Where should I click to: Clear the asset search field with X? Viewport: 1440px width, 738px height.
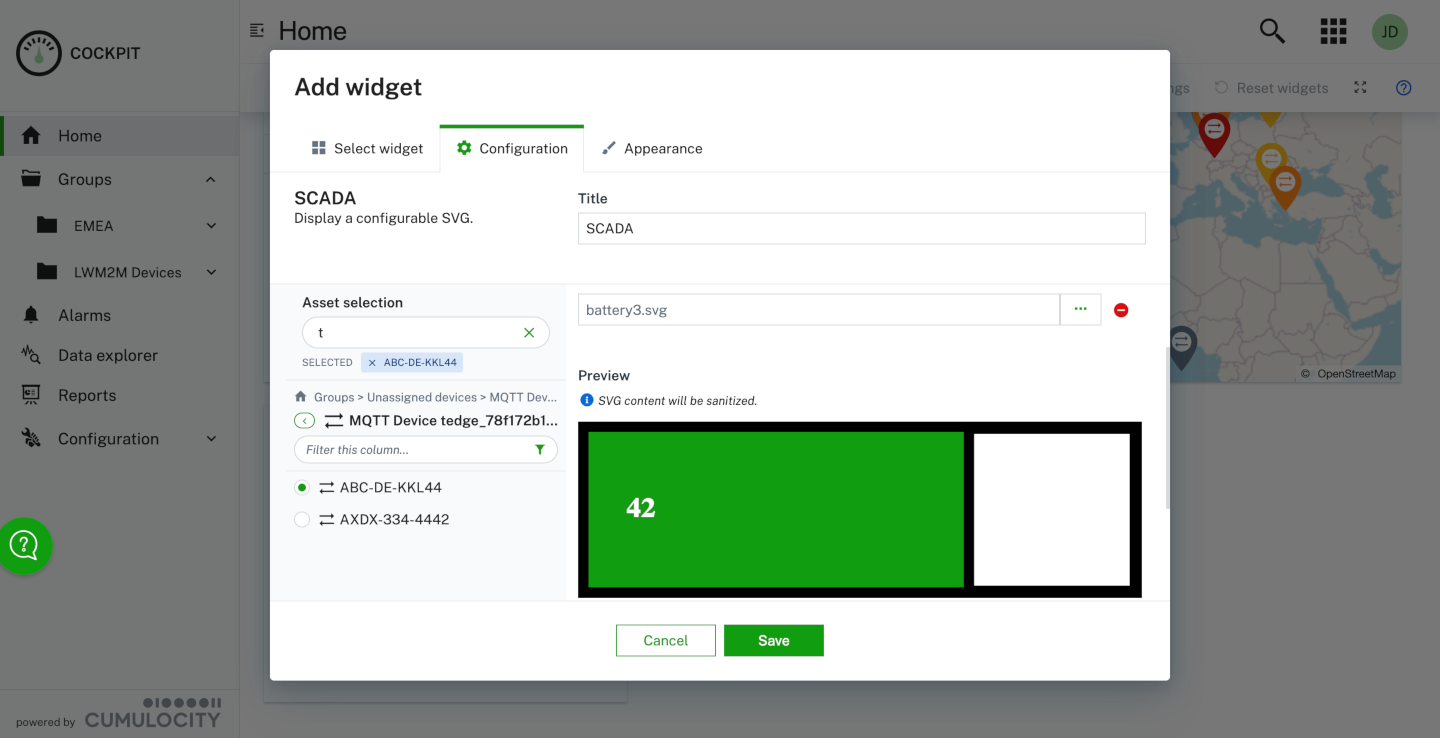529,333
